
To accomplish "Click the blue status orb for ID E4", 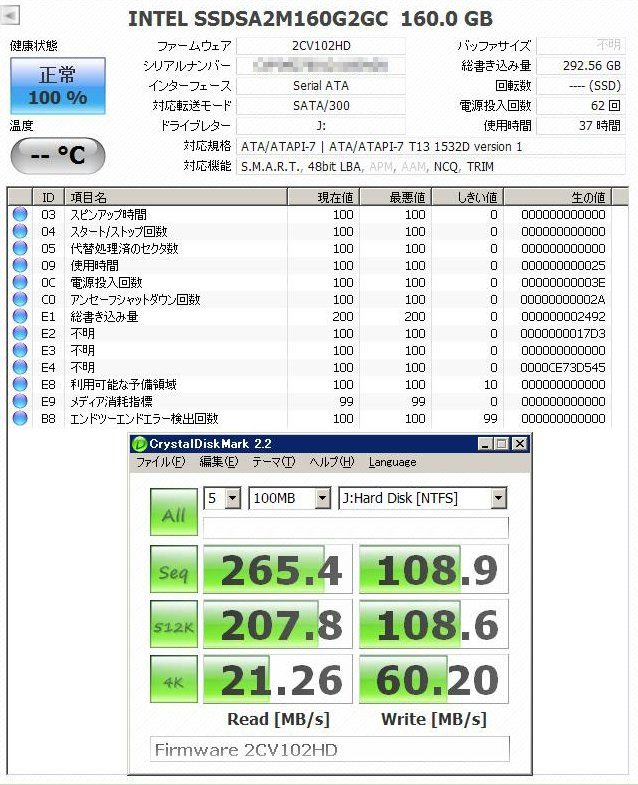I will pos(20,367).
